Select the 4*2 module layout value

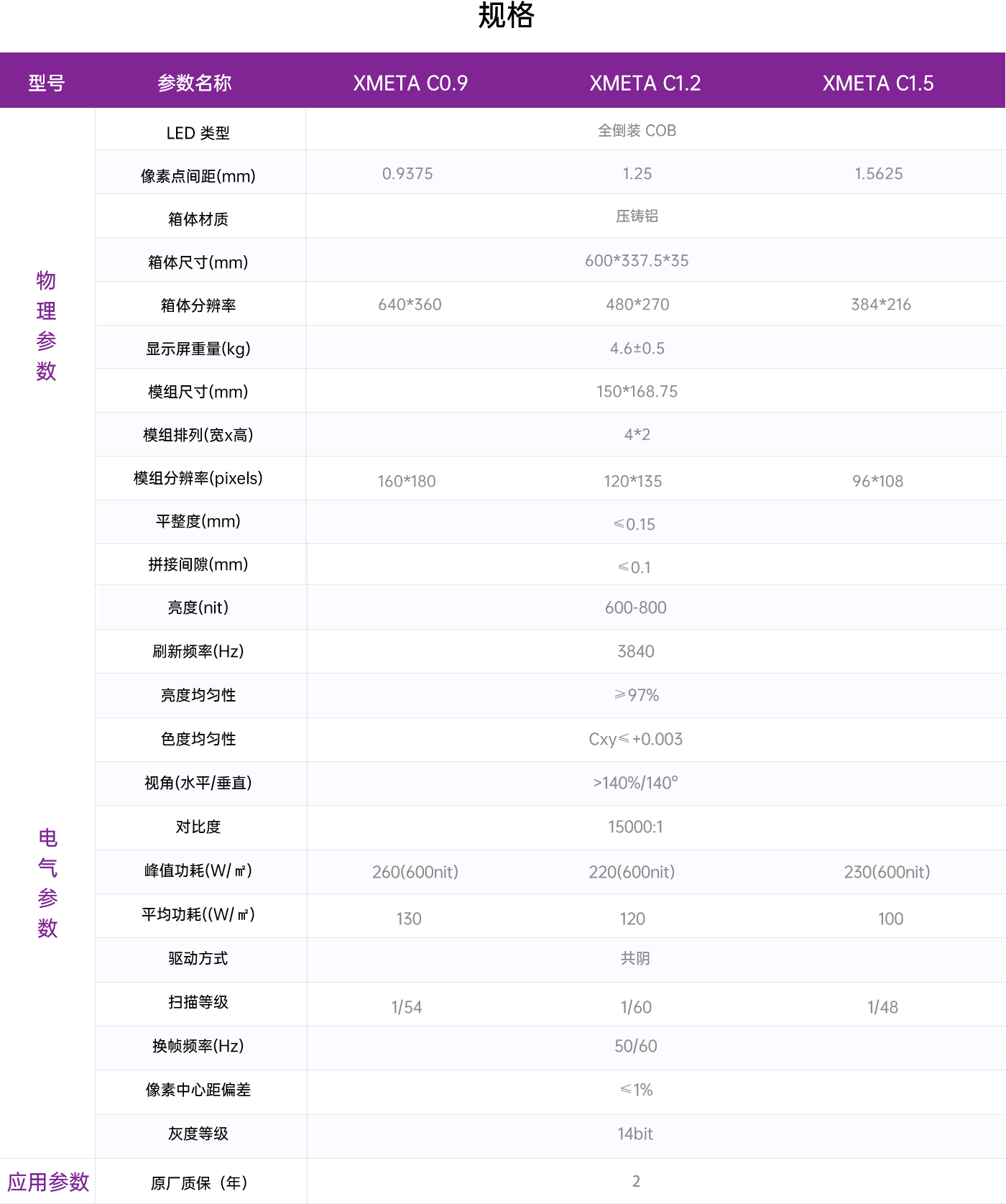coord(637,435)
